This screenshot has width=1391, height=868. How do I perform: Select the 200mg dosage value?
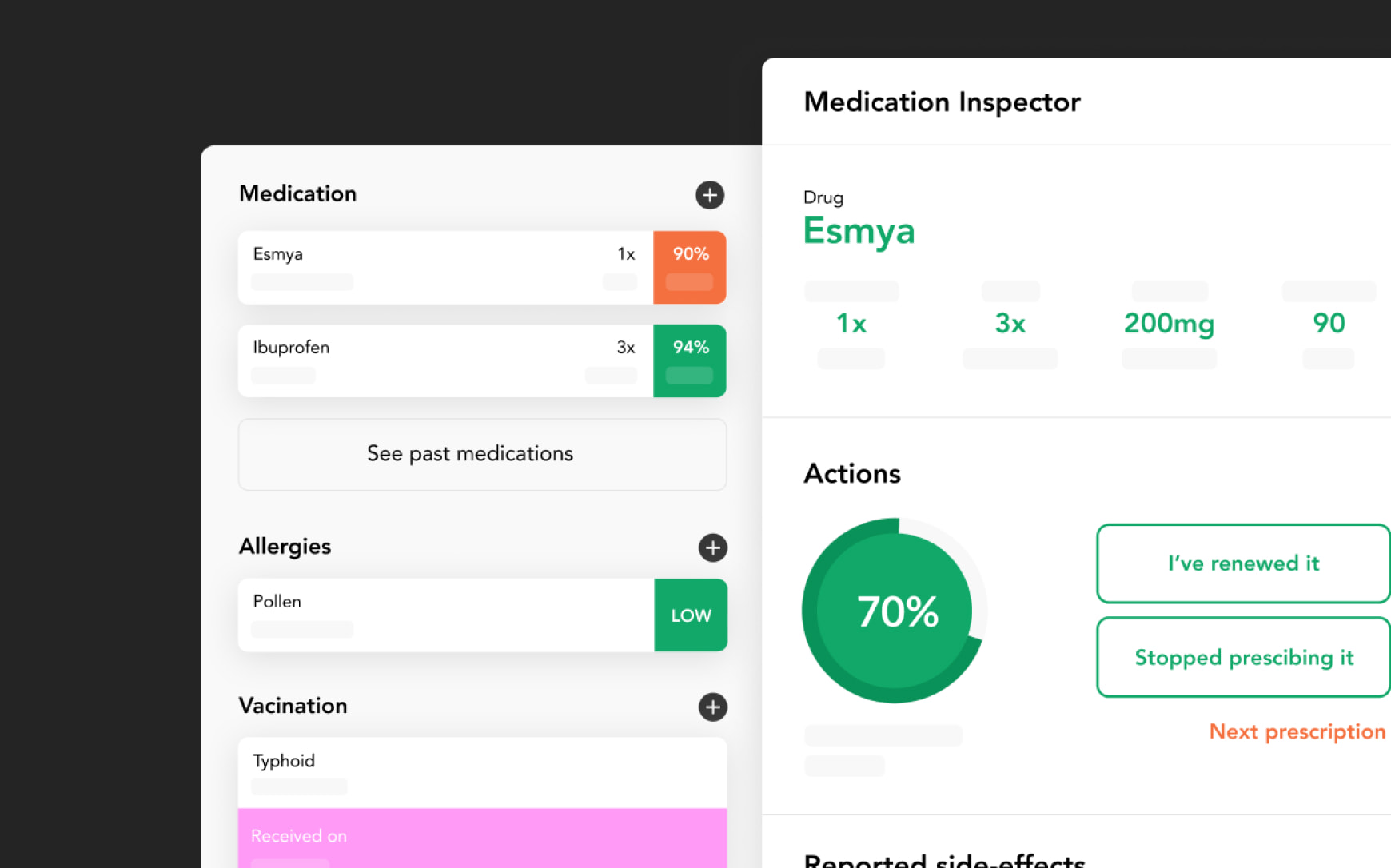coord(1169,323)
